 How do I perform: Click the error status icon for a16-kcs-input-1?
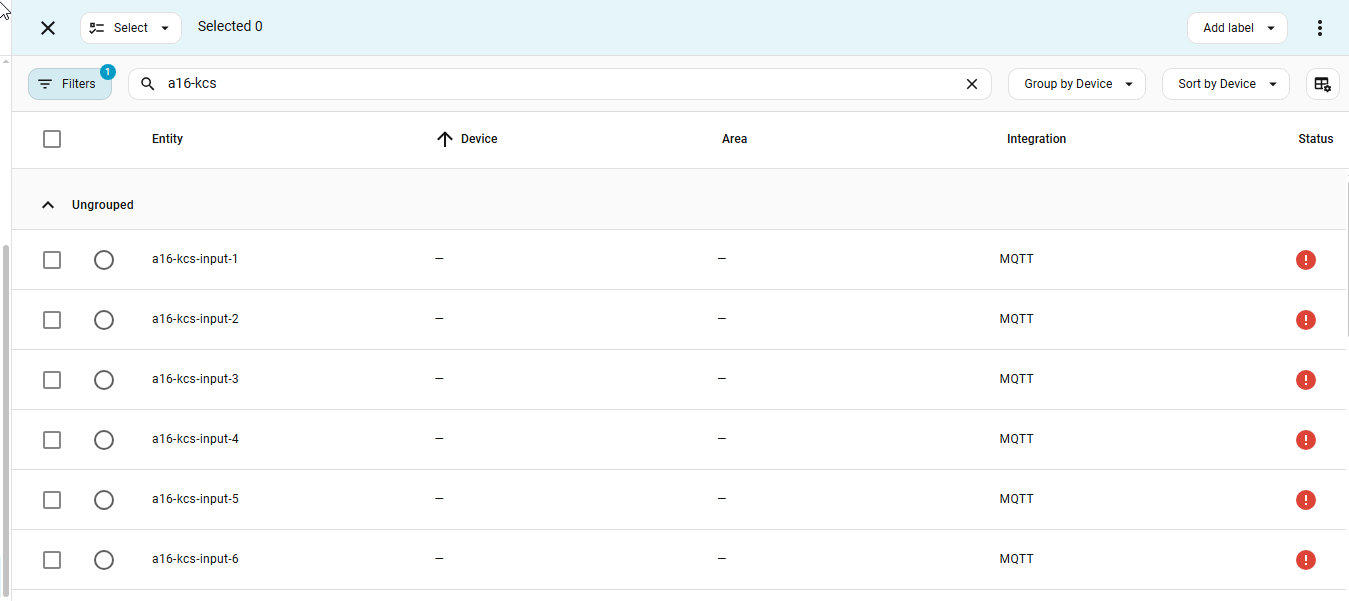pos(1305,260)
